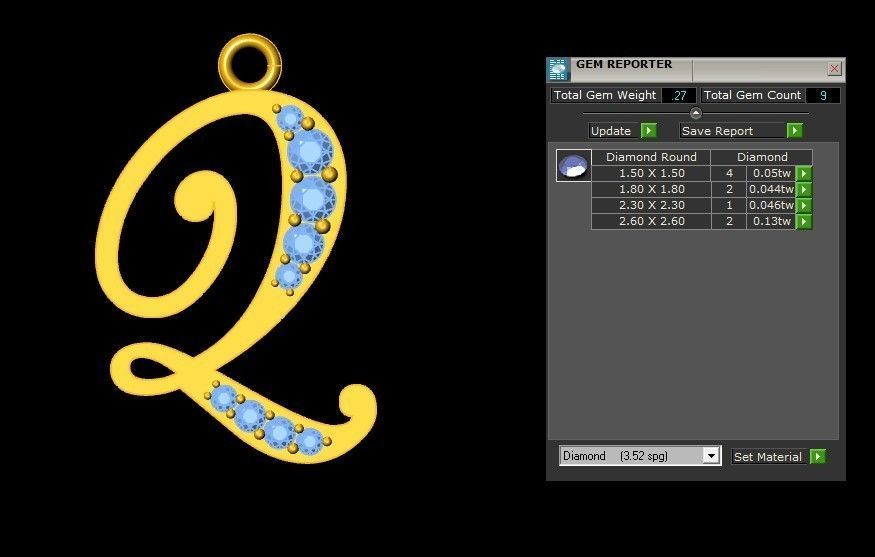The image size is (875, 557).
Task: Close the Gem Reporter panel
Action: tap(834, 69)
